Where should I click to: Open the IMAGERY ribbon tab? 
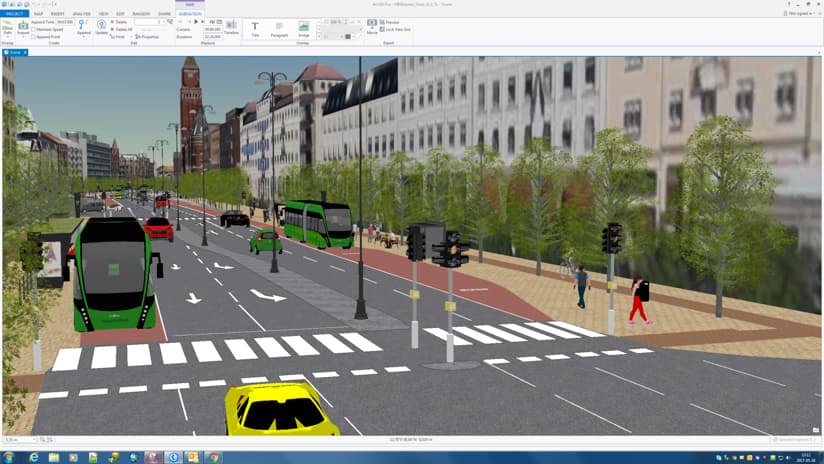tap(141, 14)
